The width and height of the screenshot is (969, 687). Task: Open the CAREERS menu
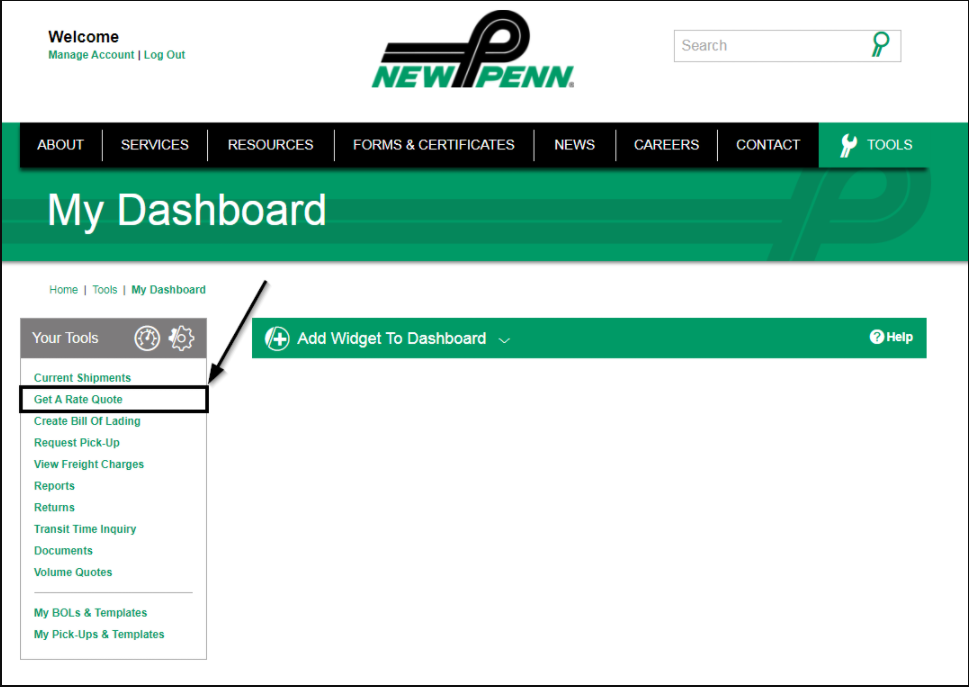click(666, 145)
